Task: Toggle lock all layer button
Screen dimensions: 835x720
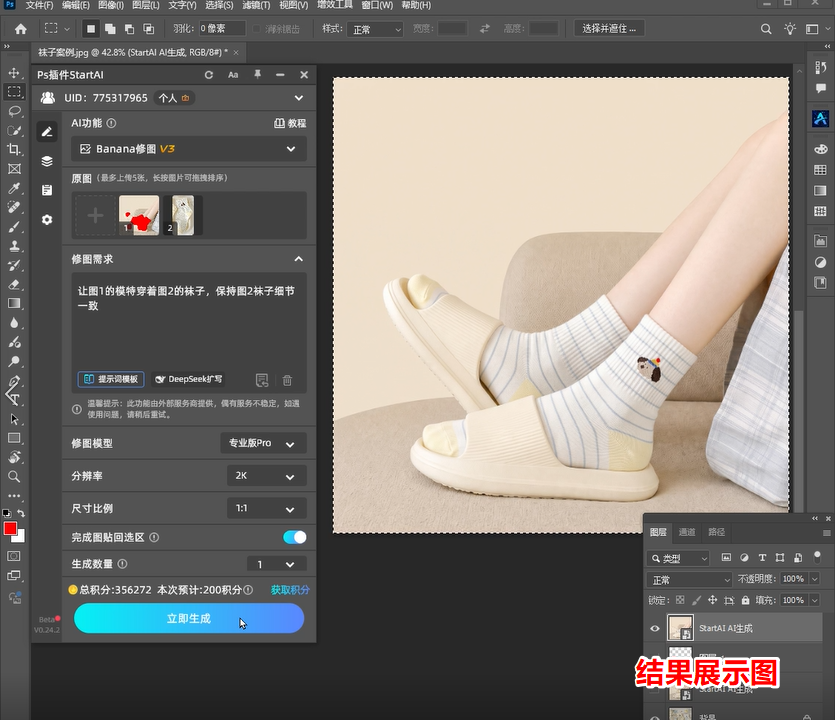Action: pos(746,600)
